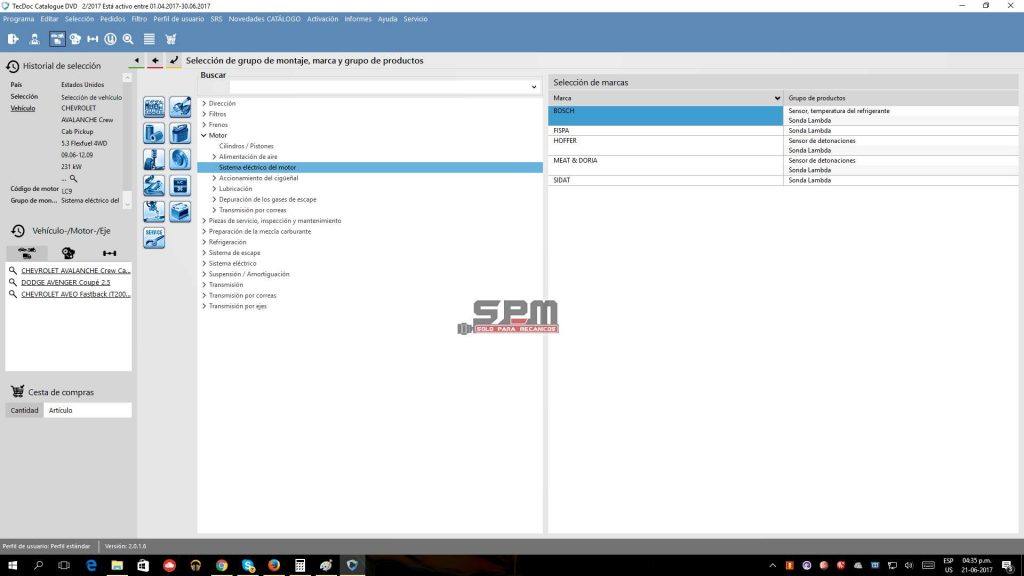Open Microsoft Edge from the taskbar
Screen dimensions: 1024x576
[91, 566]
